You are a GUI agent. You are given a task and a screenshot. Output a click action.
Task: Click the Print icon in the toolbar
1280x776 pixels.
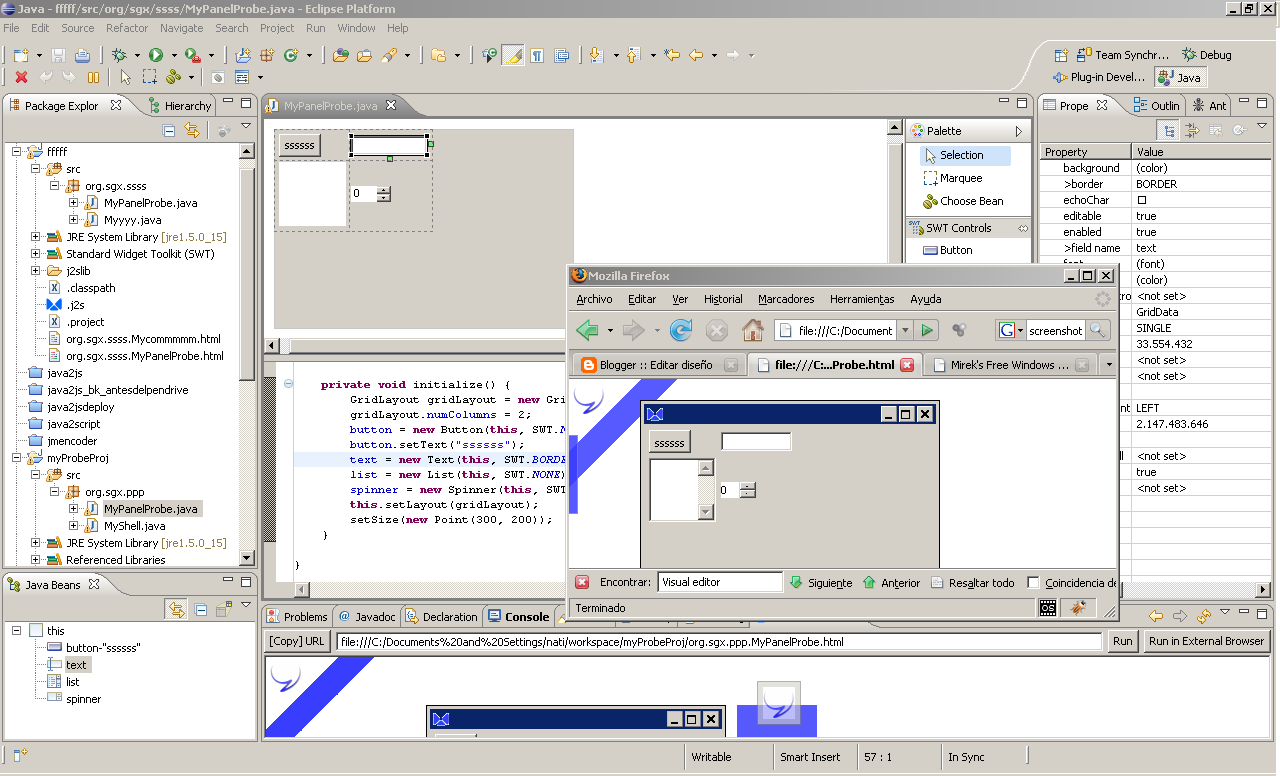[x=83, y=55]
